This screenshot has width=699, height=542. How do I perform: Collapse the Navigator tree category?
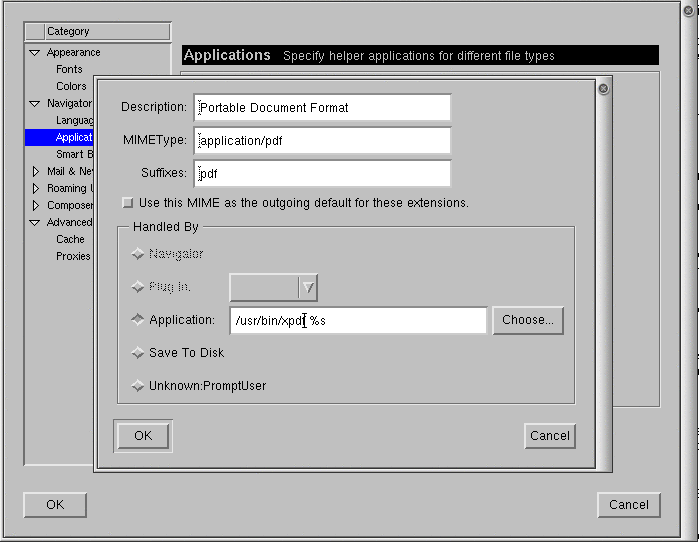point(35,104)
